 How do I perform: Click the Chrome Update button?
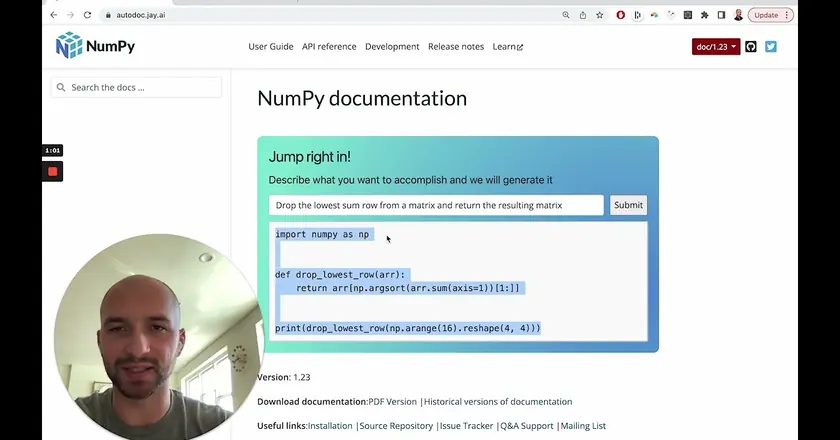(766, 15)
